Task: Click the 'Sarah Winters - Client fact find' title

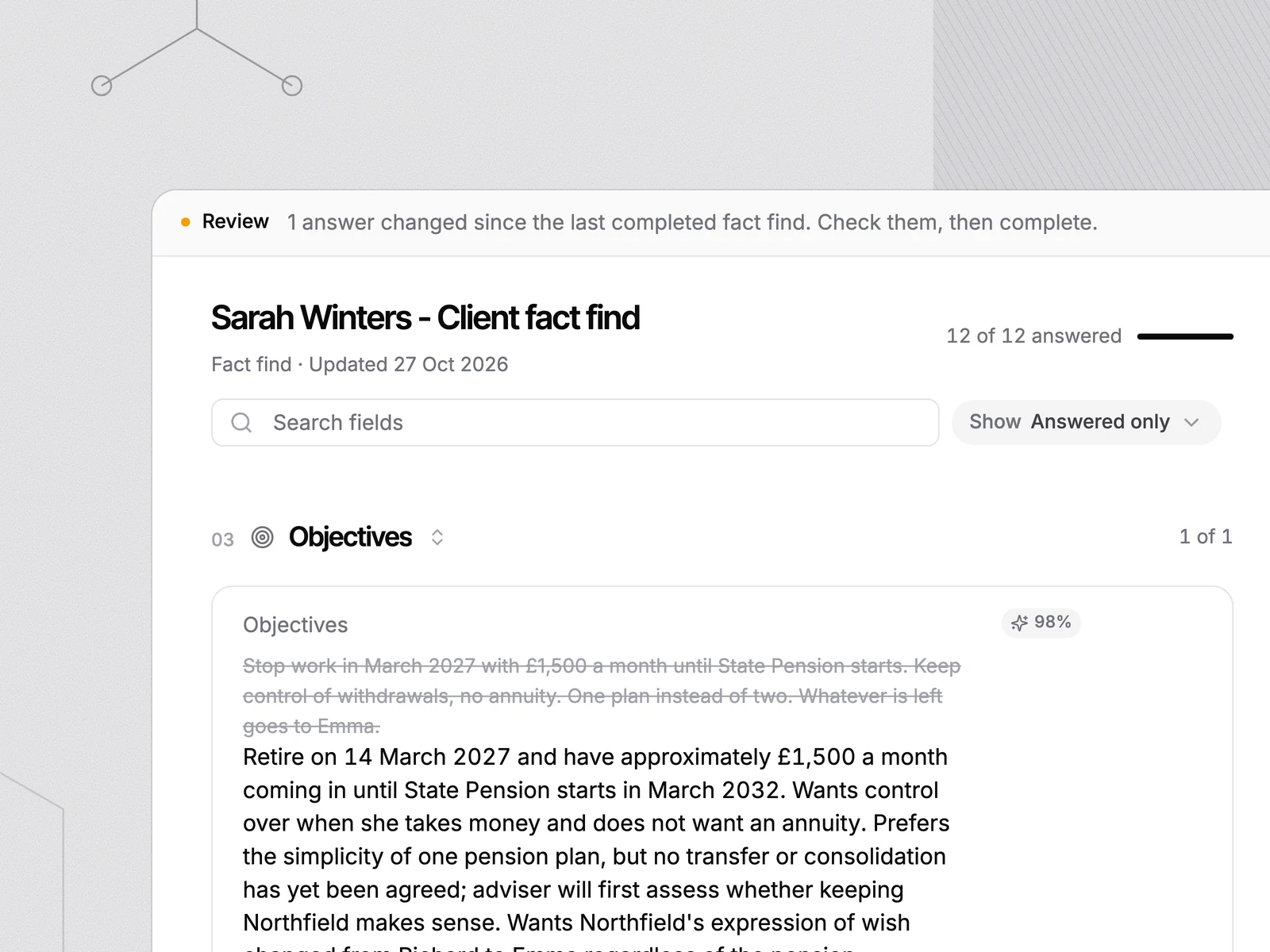Action: tap(425, 317)
